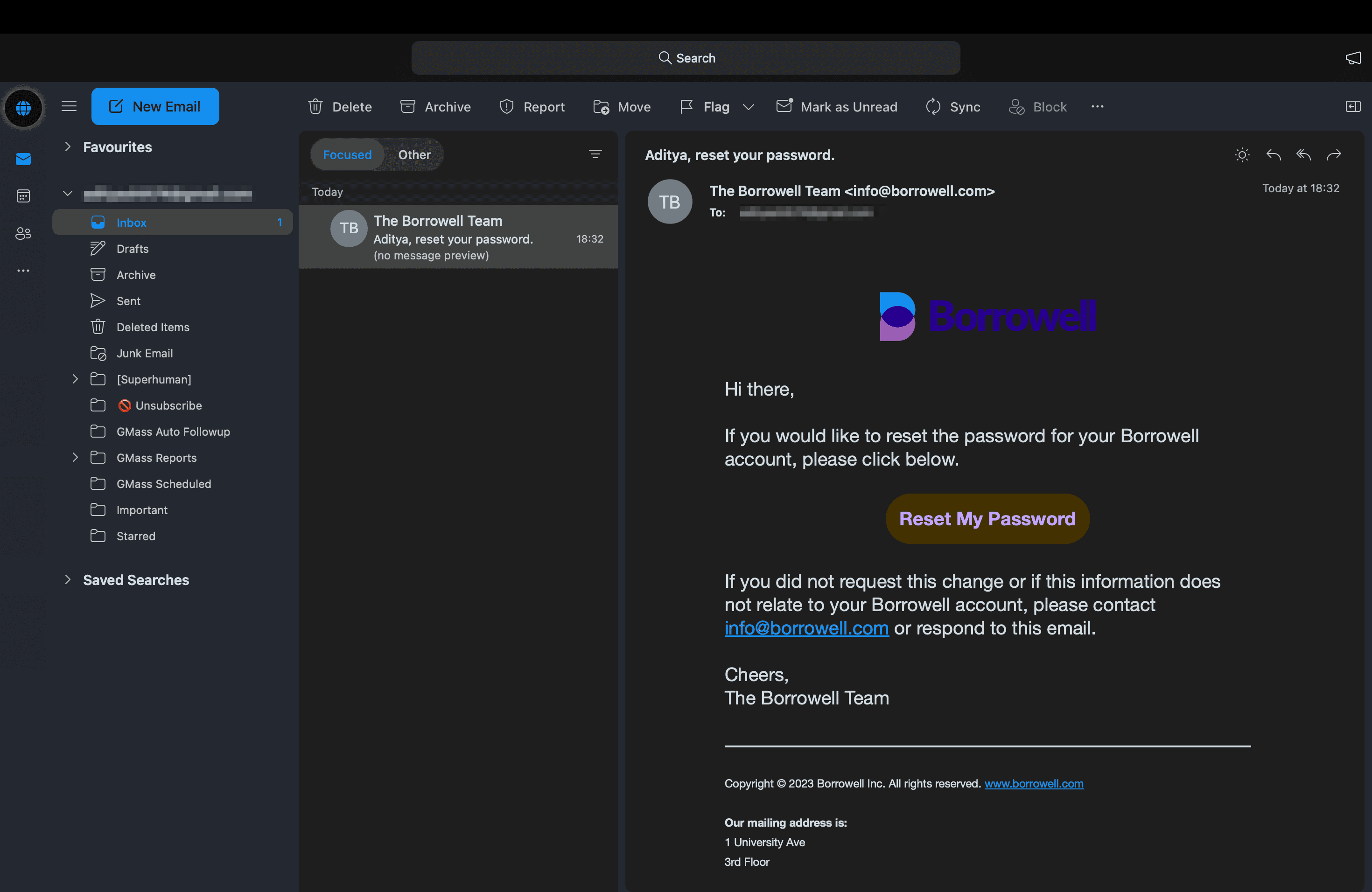1372x892 pixels.
Task: Click the info@borrowell.com link
Action: pos(806,627)
